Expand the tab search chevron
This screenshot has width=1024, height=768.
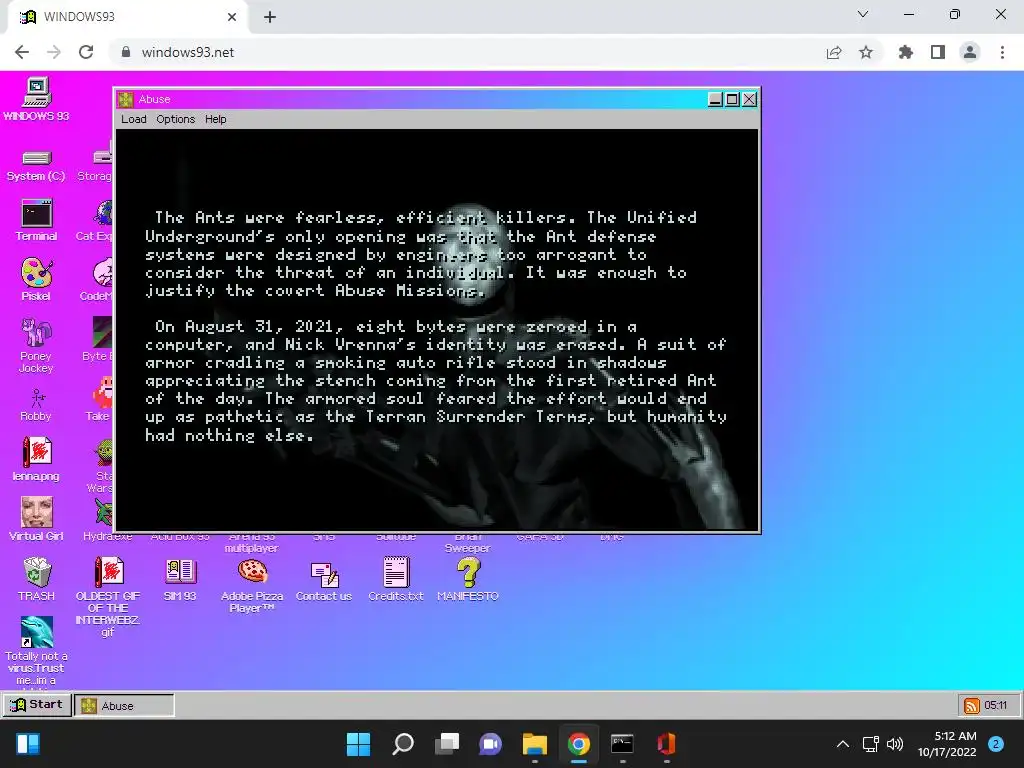(x=863, y=14)
